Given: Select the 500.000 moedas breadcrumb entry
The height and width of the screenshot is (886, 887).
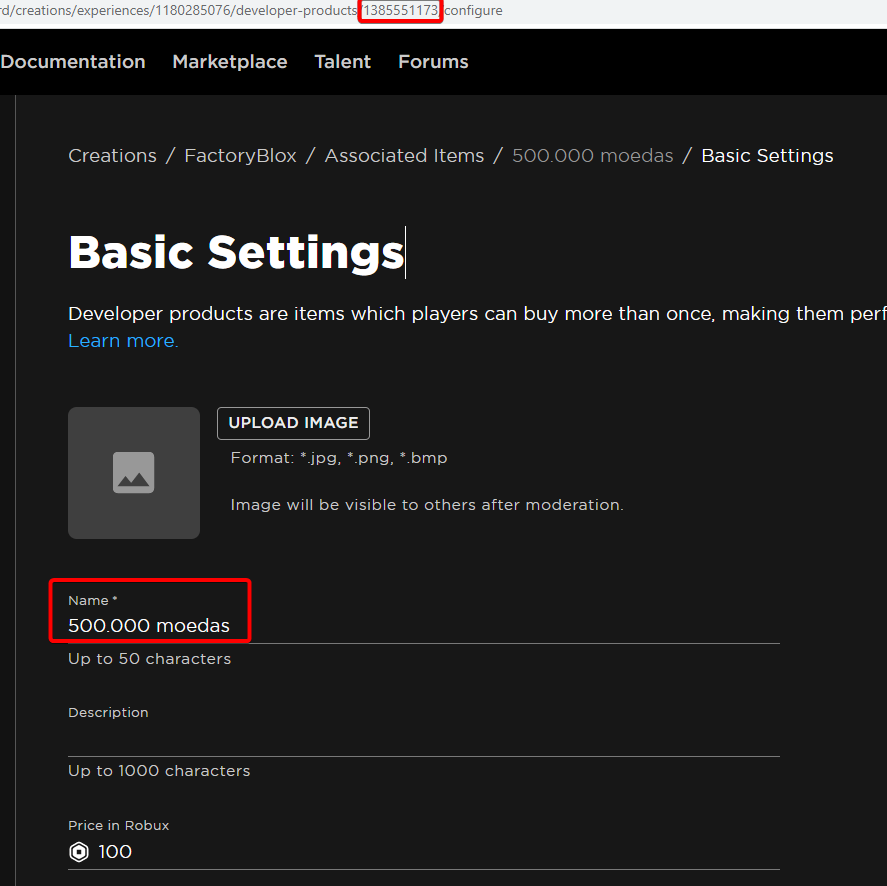Looking at the screenshot, I should tap(592, 155).
